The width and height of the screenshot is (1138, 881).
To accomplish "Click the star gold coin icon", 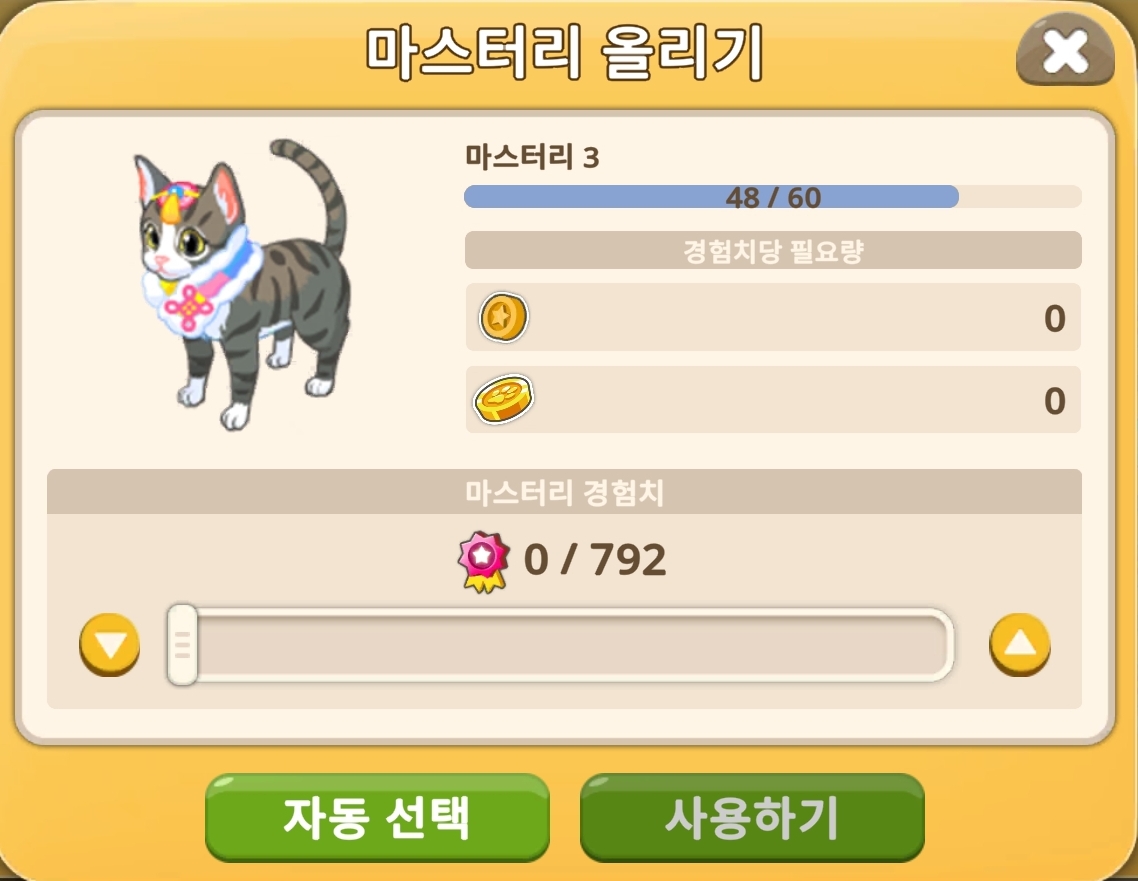I will [x=504, y=317].
